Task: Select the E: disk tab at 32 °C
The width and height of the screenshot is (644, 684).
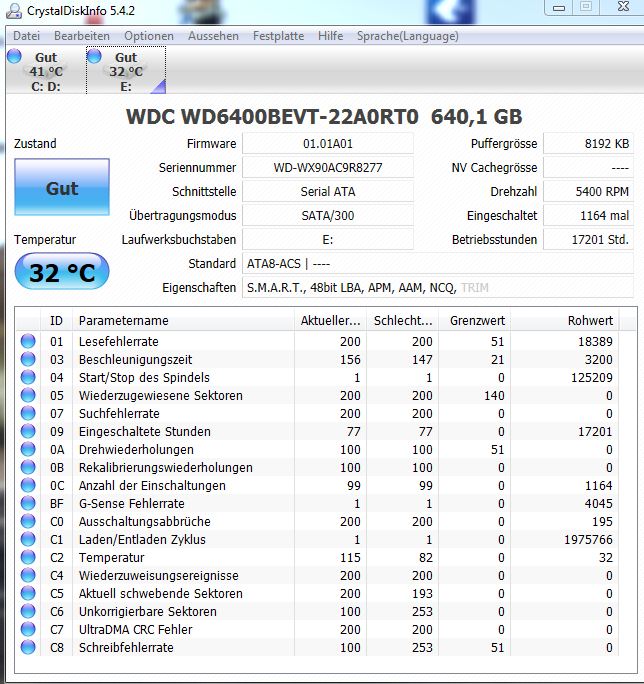Action: 126,71
